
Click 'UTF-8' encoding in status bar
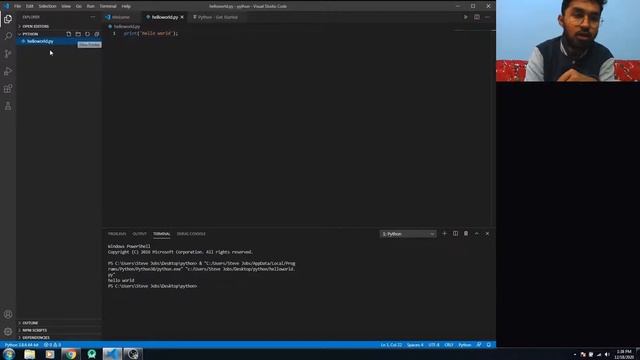point(434,345)
